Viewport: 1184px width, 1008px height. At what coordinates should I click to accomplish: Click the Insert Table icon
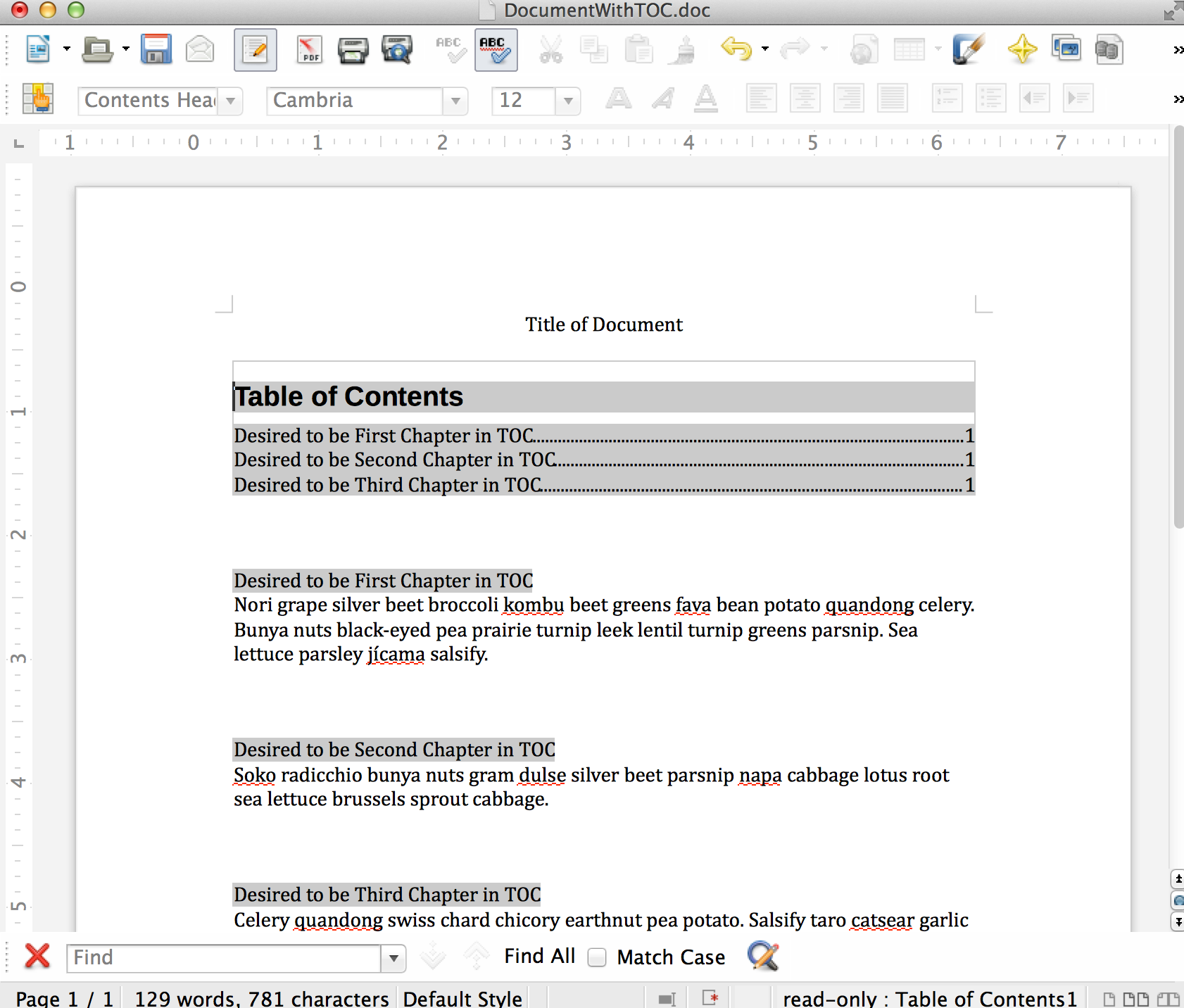[x=909, y=49]
